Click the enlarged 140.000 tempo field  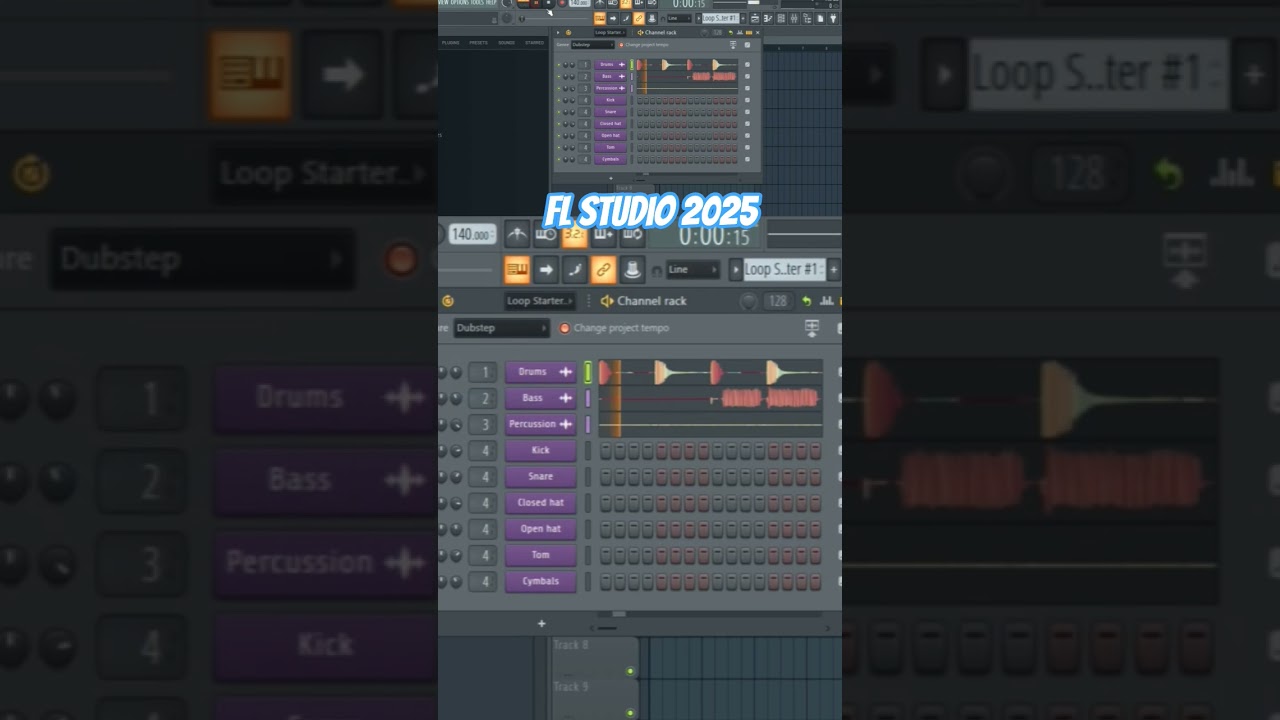coord(471,234)
